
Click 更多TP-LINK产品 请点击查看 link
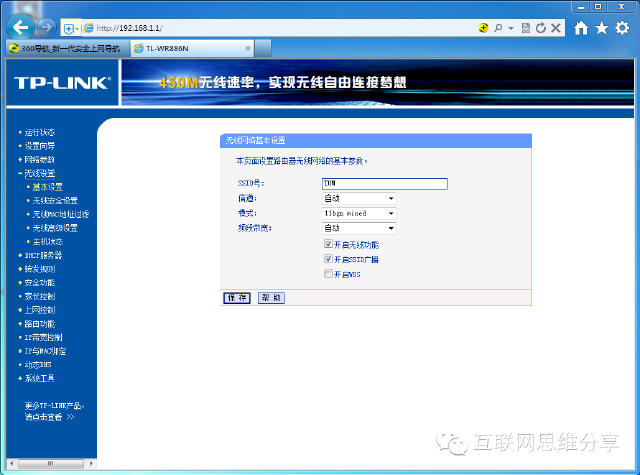(x=54, y=411)
